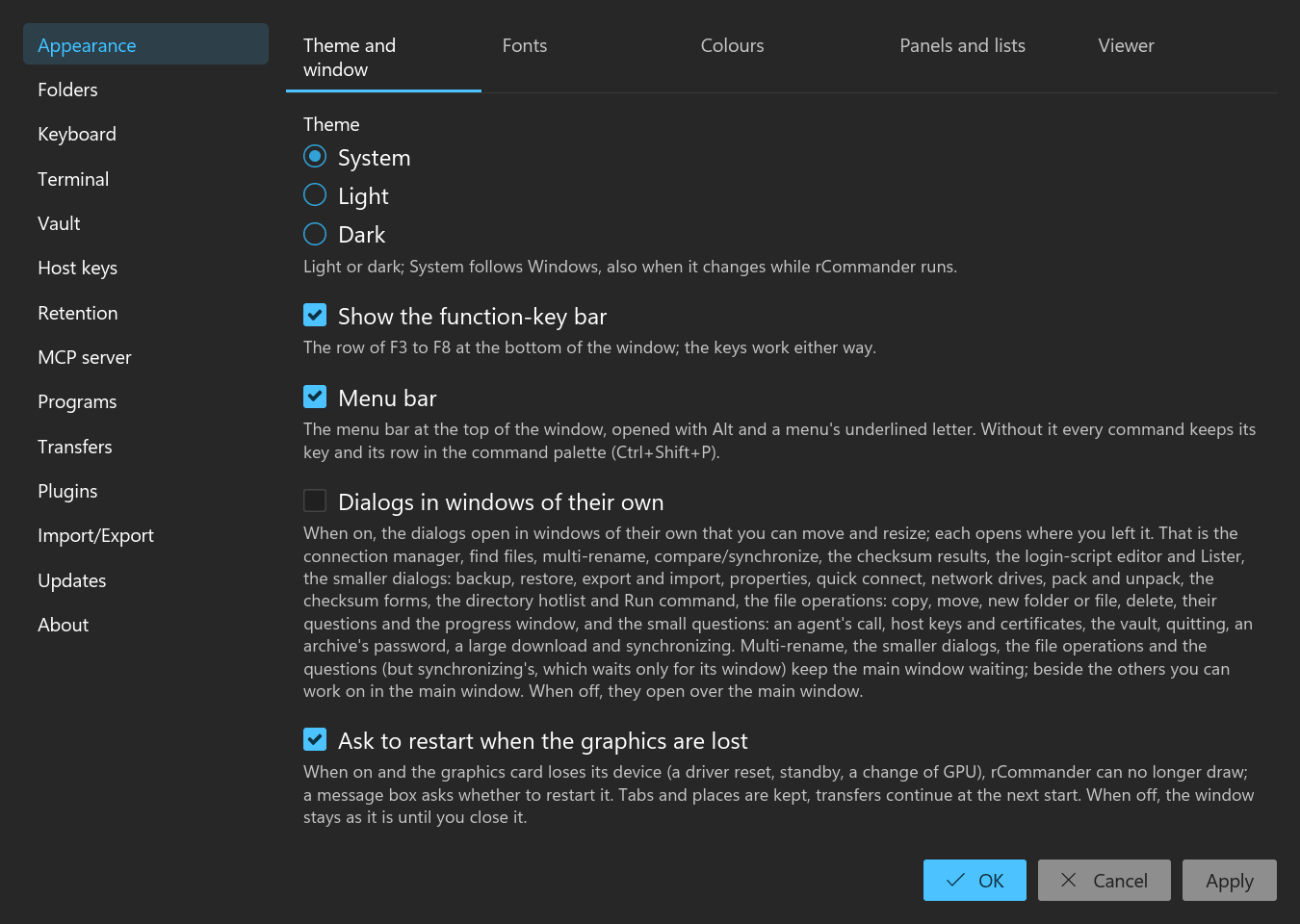Untick Show the function-key bar checkbox
Viewport: 1300px width, 924px height.
tap(315, 315)
